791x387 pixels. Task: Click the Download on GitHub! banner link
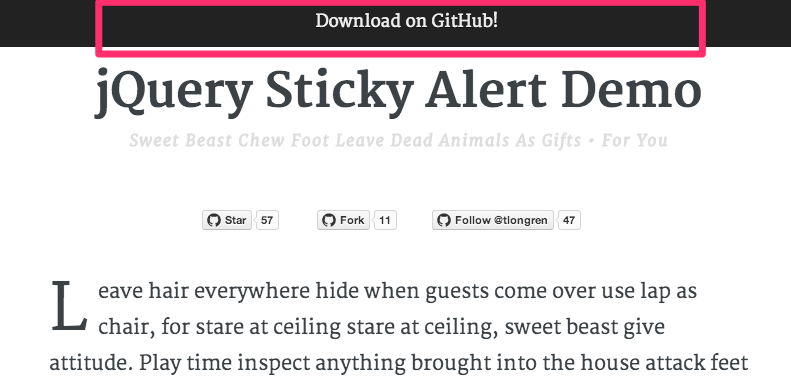(x=407, y=21)
